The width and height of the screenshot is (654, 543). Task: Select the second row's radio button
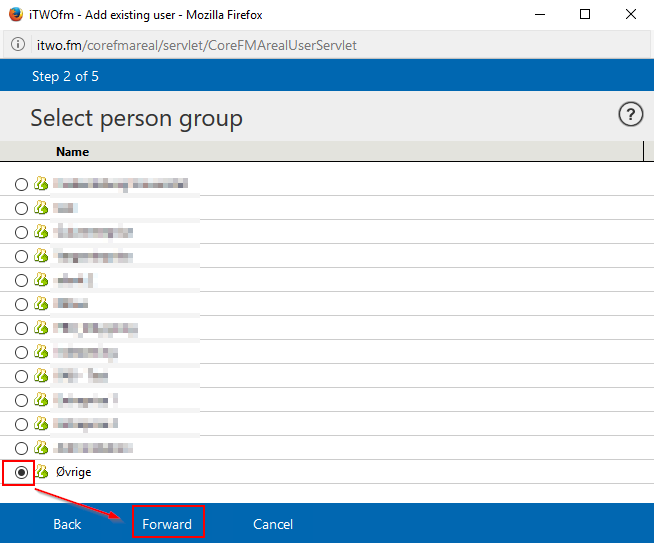coord(21,208)
